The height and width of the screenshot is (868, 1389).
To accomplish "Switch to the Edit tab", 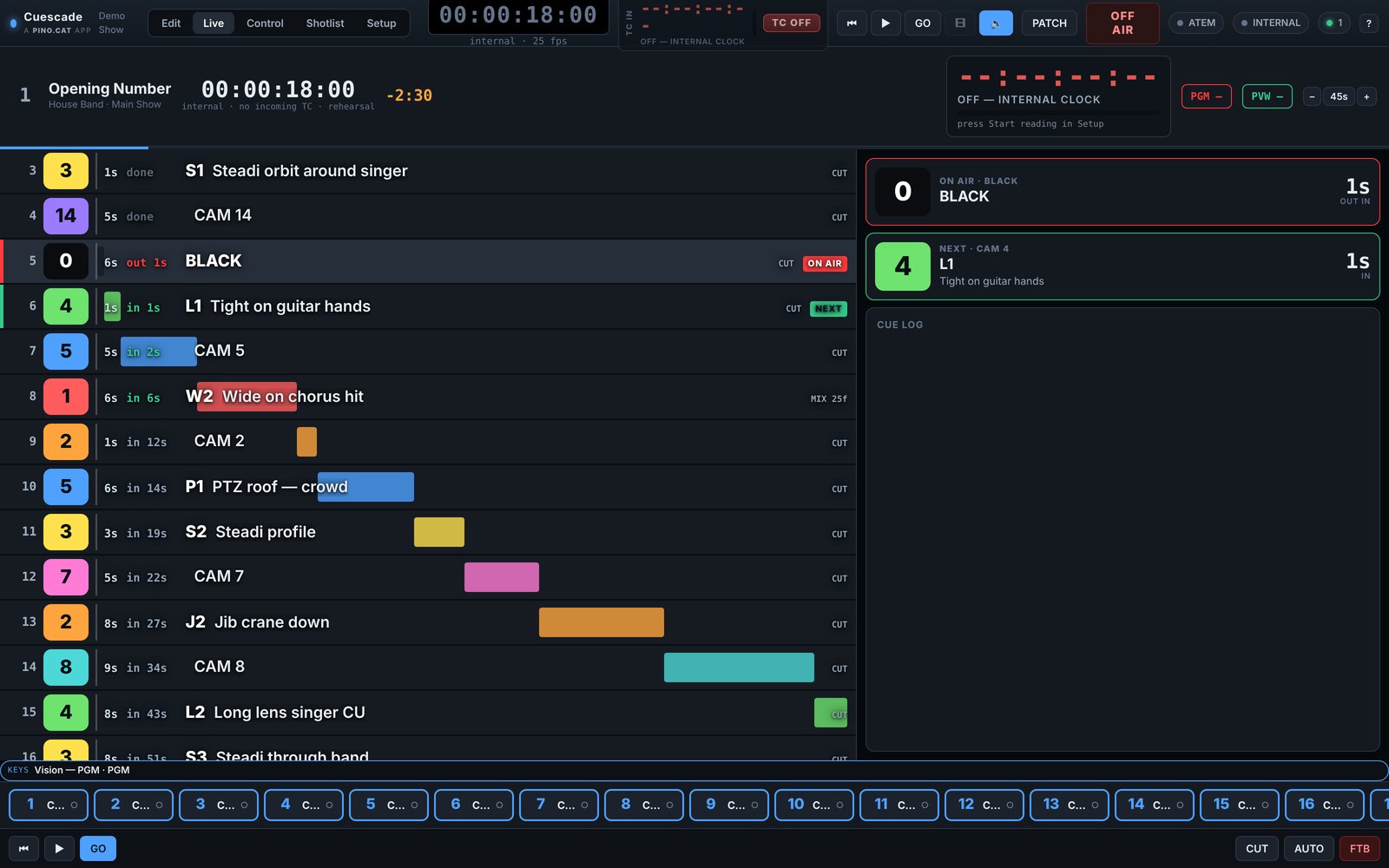I will point(171,23).
